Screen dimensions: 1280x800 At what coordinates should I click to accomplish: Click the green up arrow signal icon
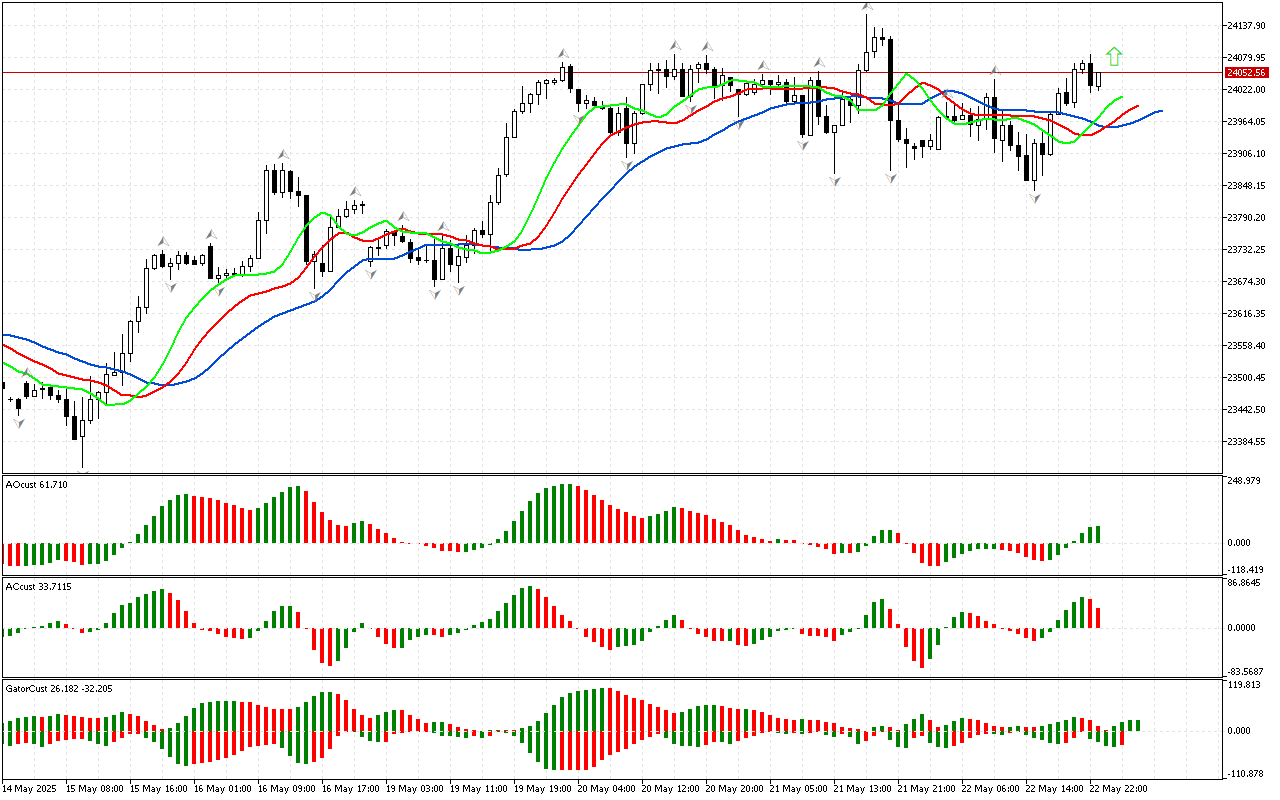(x=1114, y=57)
